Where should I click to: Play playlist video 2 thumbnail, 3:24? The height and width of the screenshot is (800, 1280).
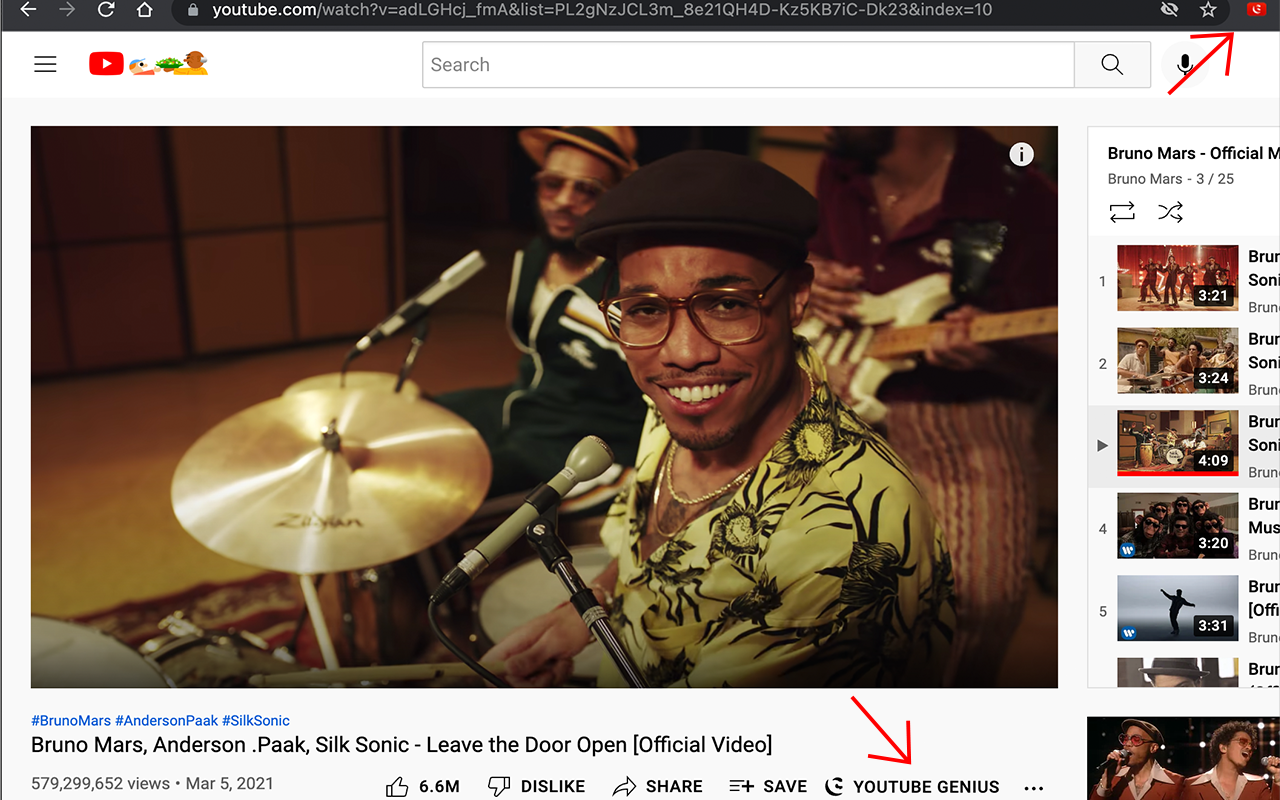[1177, 361]
